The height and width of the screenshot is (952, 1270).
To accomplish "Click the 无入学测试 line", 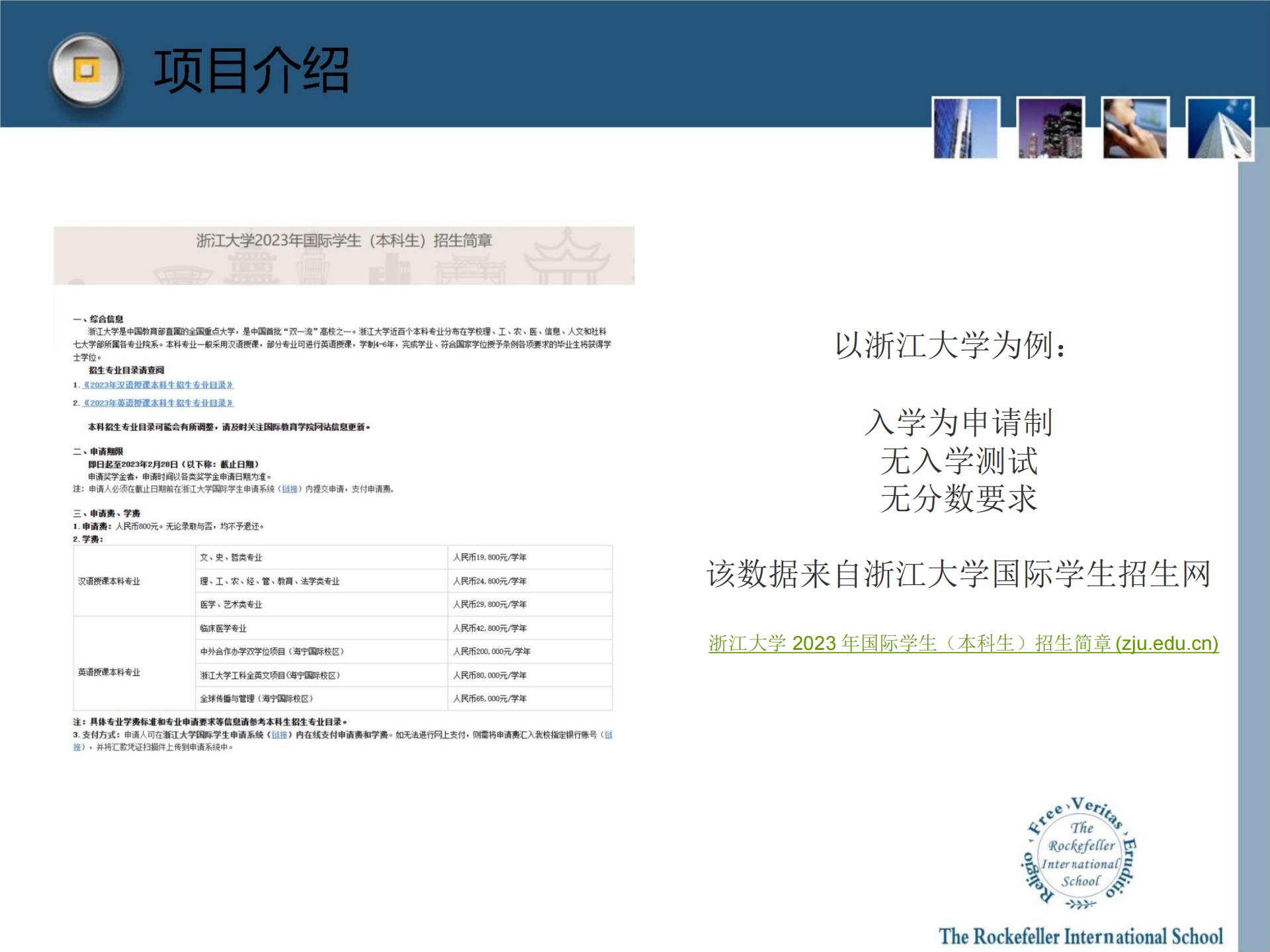I will point(958,461).
